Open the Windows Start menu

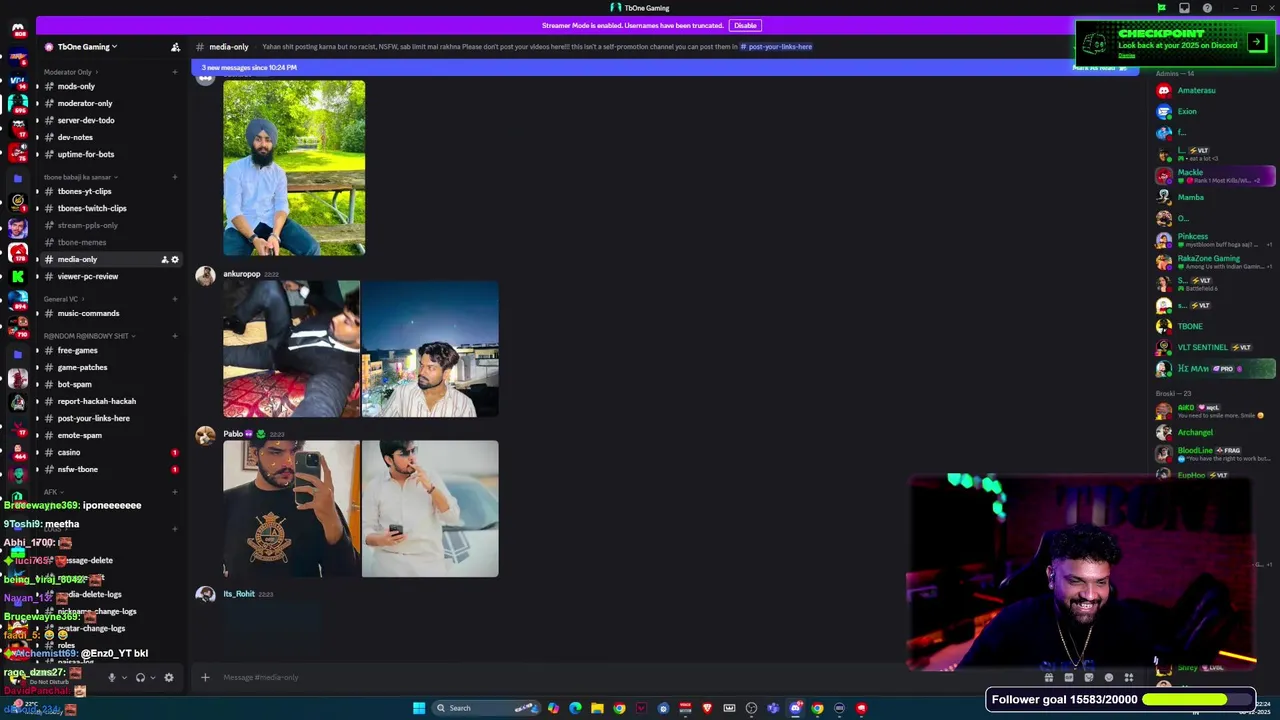click(419, 708)
